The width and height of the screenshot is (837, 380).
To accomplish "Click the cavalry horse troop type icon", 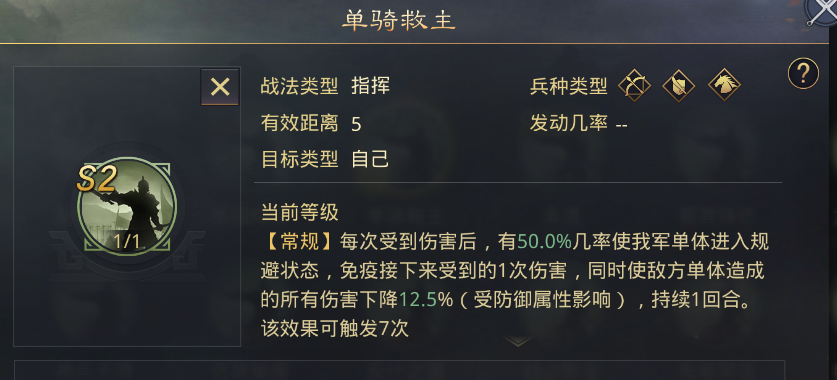I will 724,85.
